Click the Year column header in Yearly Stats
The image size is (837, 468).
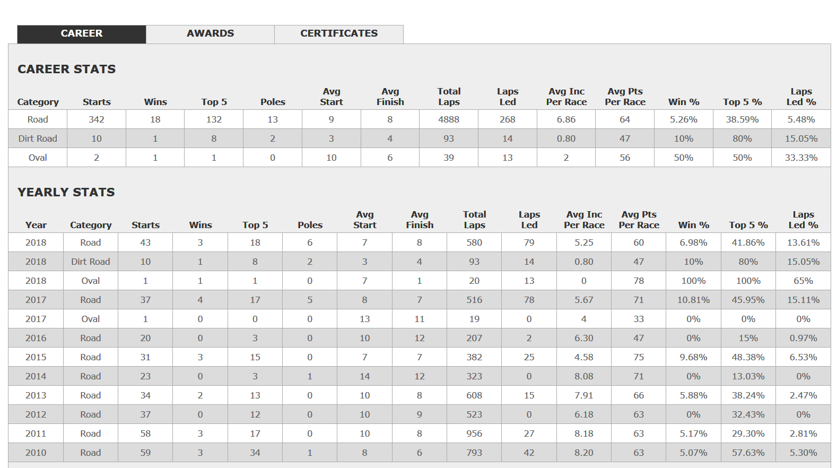(36, 225)
